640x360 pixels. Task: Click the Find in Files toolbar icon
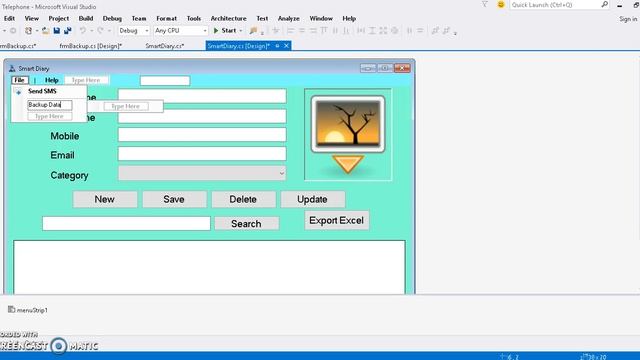254,31
